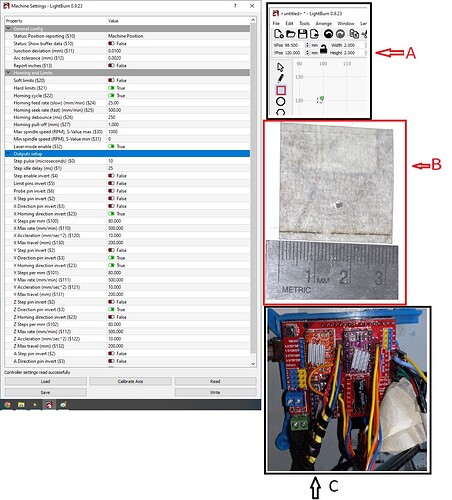The height and width of the screenshot is (500, 452).
Task: Toggle the aspect ratio lock icon
Action: click(x=323, y=49)
